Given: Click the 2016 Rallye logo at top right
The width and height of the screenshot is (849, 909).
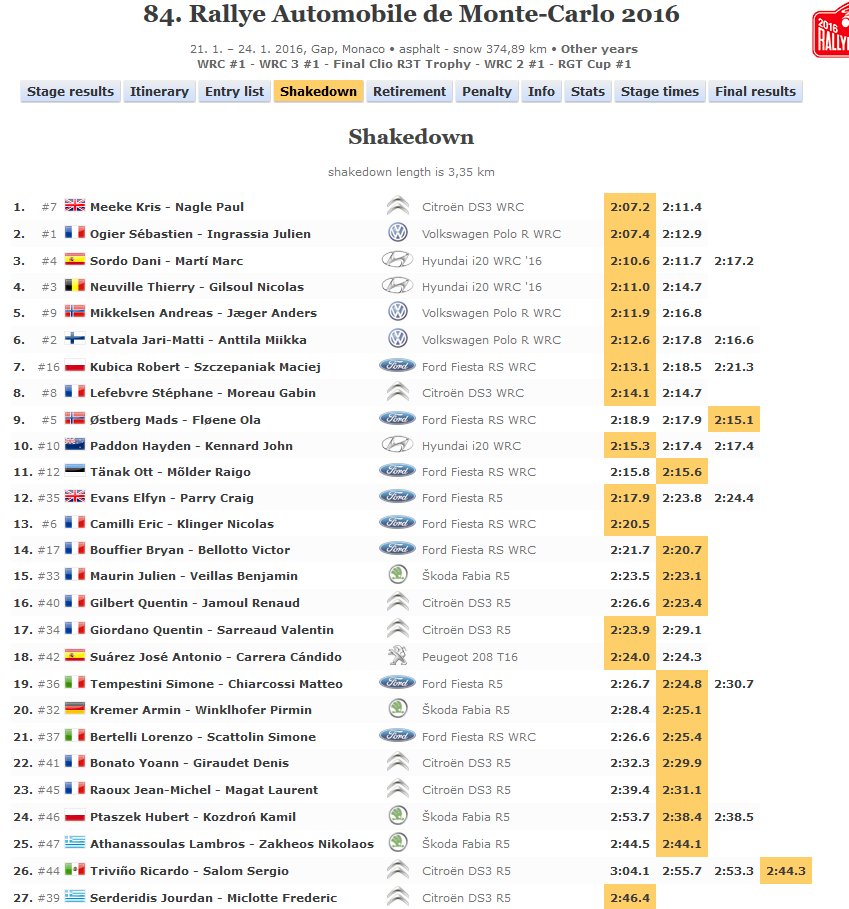Looking at the screenshot, I should coord(830,30).
